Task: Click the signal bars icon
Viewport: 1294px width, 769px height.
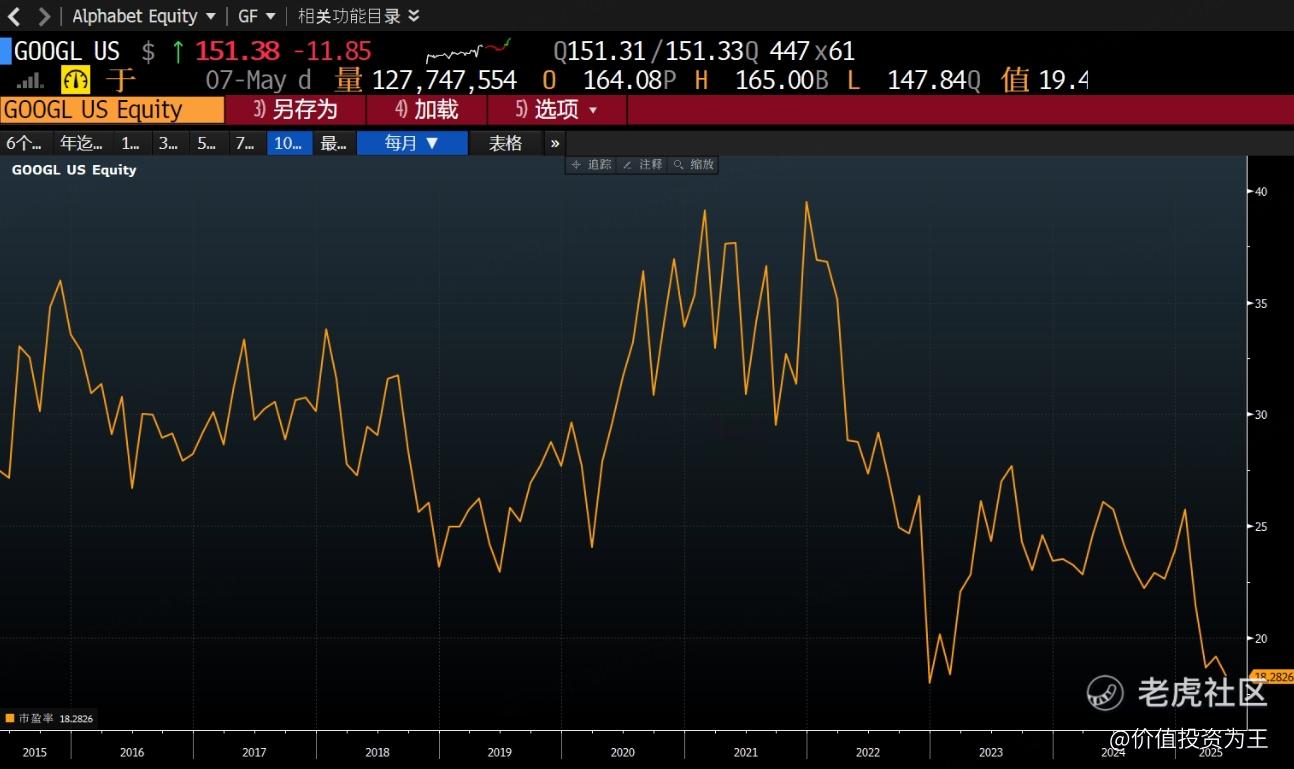Action: coord(30,80)
